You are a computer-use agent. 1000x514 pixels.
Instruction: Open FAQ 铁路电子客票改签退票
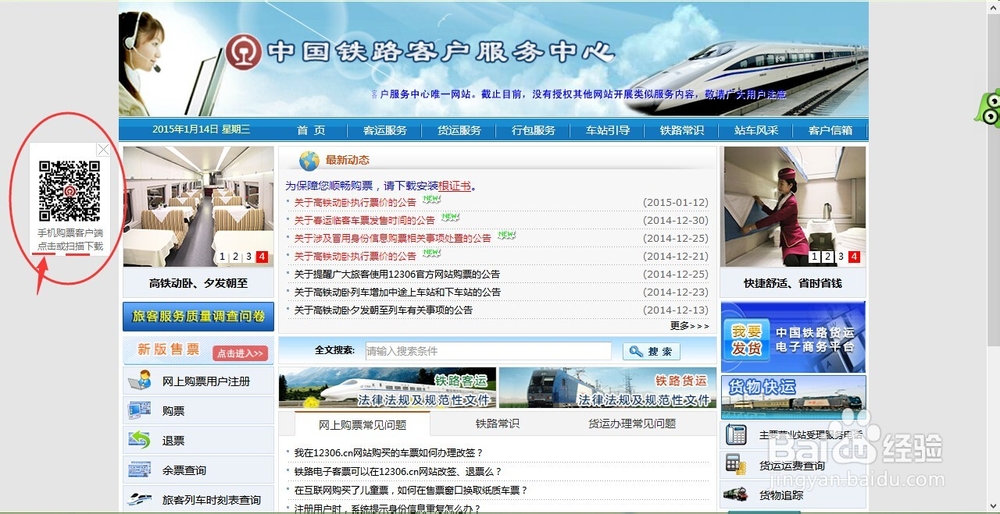click(398, 471)
